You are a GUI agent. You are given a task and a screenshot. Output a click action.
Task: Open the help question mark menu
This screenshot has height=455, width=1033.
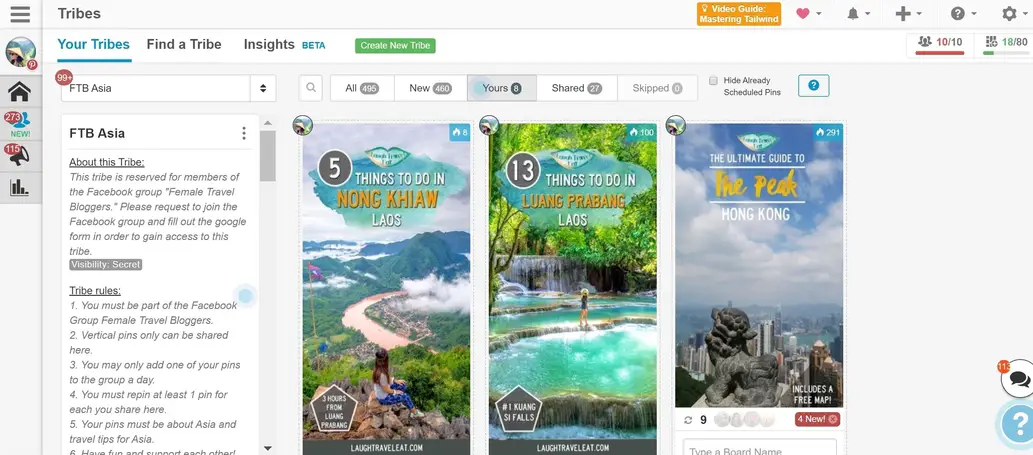coord(958,14)
